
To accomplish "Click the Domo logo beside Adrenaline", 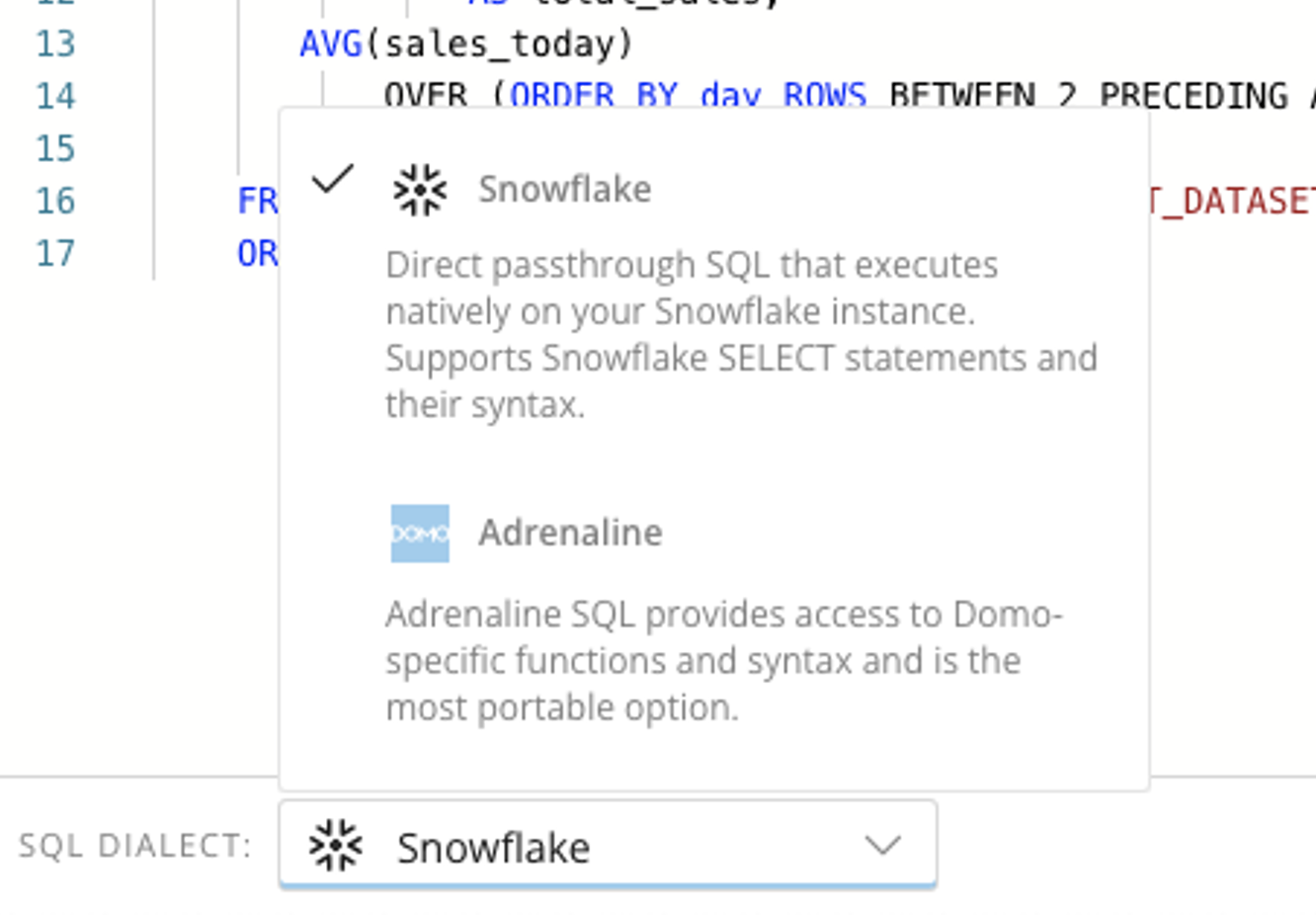I will 421,532.
